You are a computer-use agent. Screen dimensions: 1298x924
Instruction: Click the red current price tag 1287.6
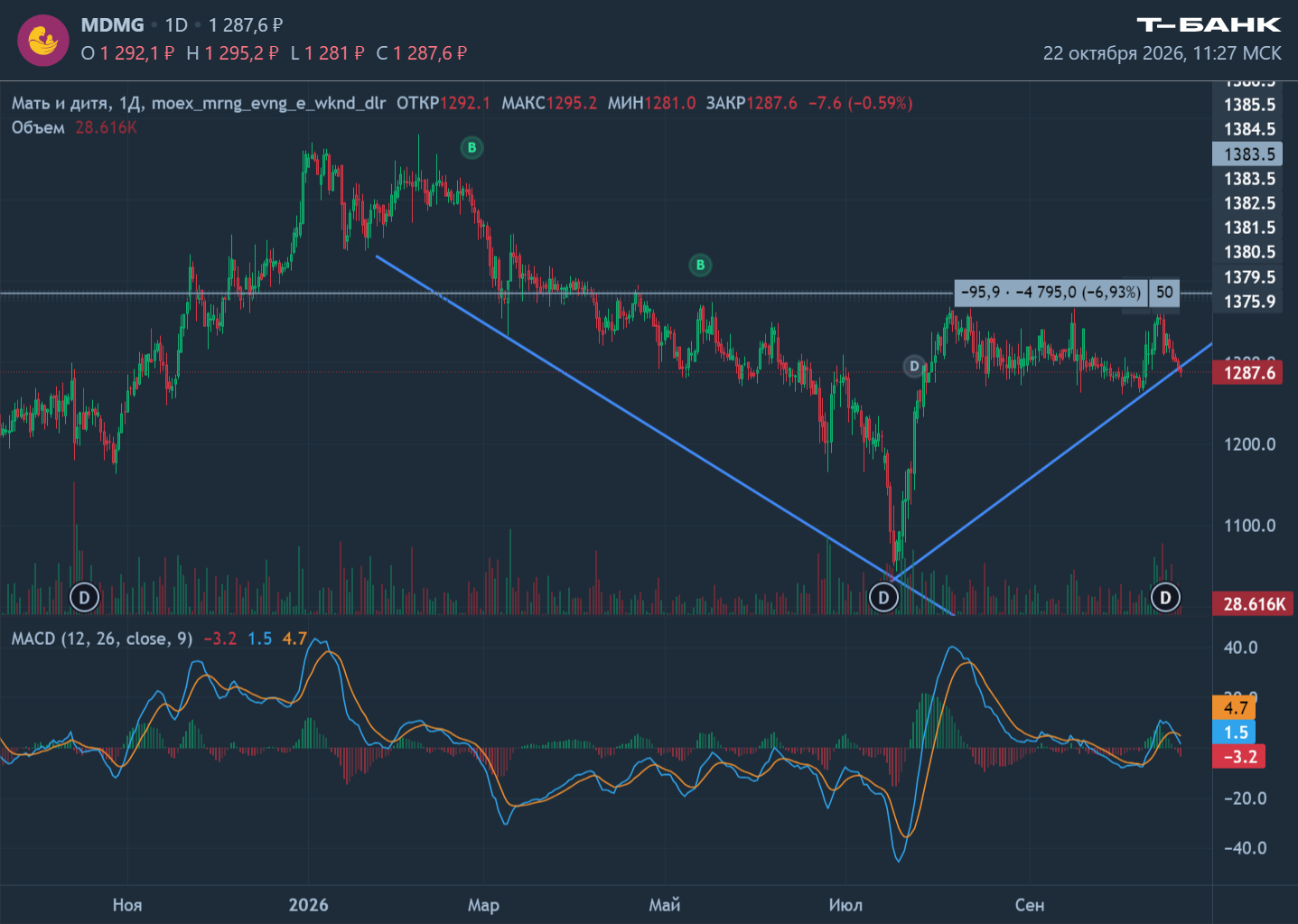1247,372
